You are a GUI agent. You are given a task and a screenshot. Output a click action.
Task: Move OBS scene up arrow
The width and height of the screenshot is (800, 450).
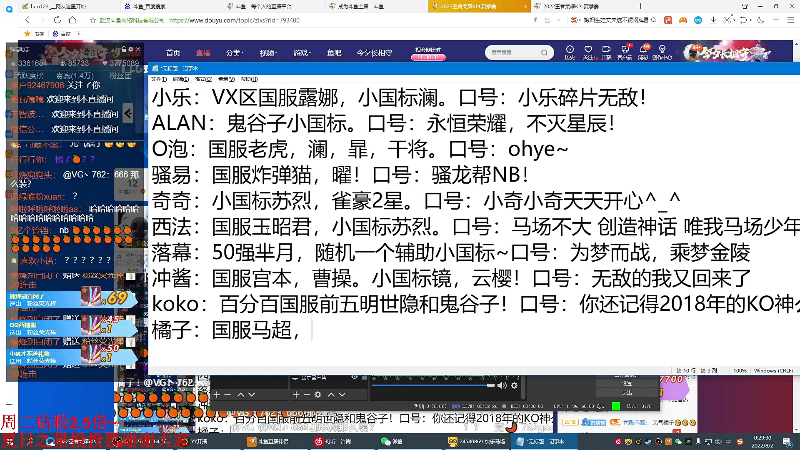[x=240, y=394]
